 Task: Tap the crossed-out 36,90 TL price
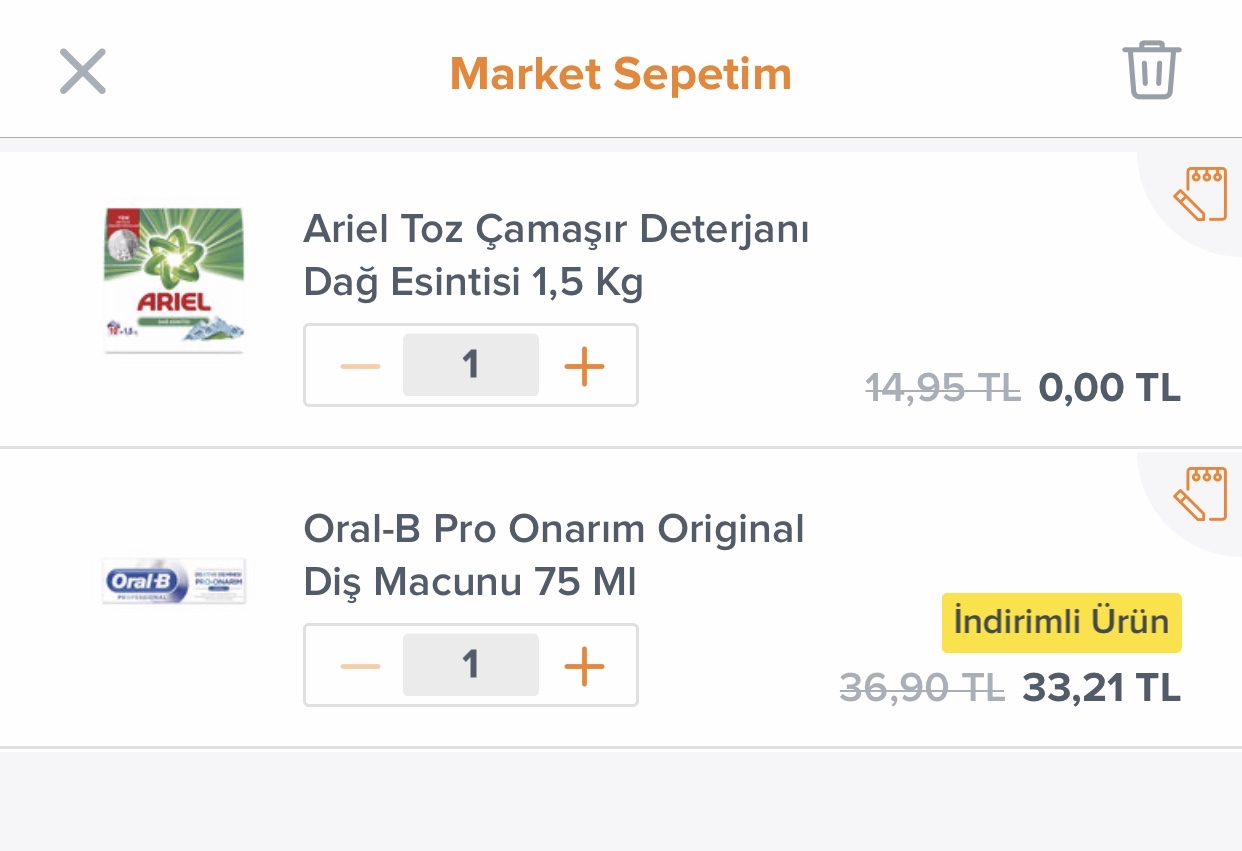pyautogui.click(x=922, y=688)
